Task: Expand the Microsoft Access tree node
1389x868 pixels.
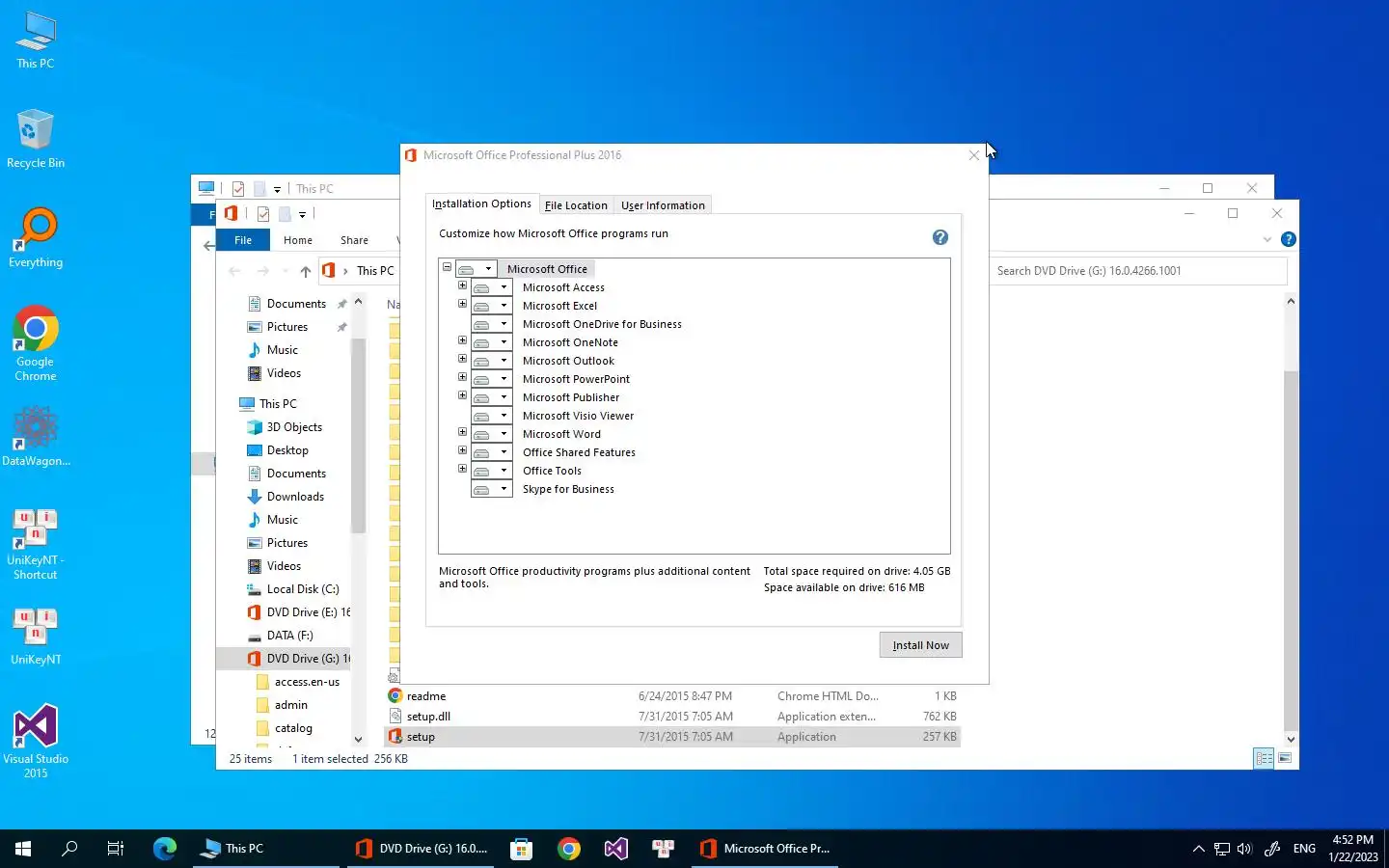Action: pyautogui.click(x=462, y=285)
